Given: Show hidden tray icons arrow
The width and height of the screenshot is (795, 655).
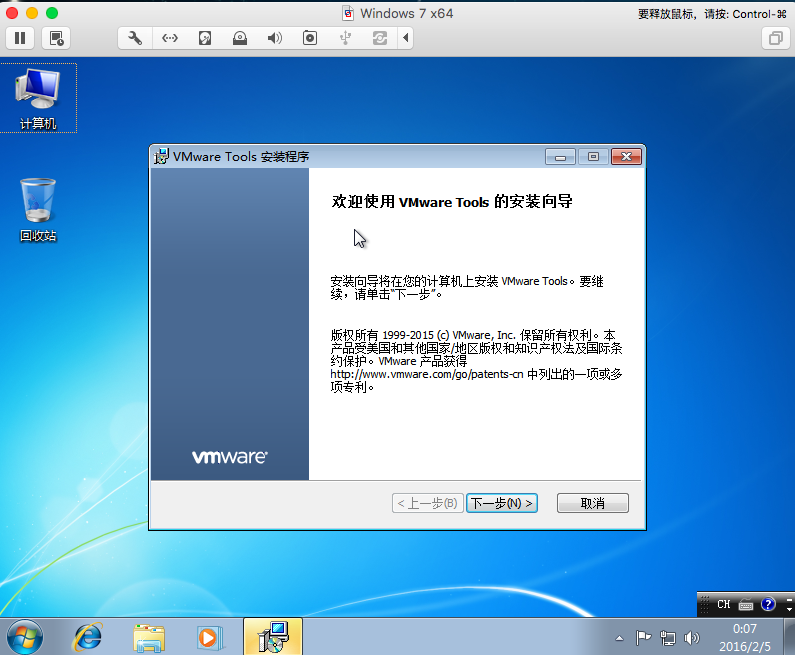Looking at the screenshot, I should tap(620, 638).
